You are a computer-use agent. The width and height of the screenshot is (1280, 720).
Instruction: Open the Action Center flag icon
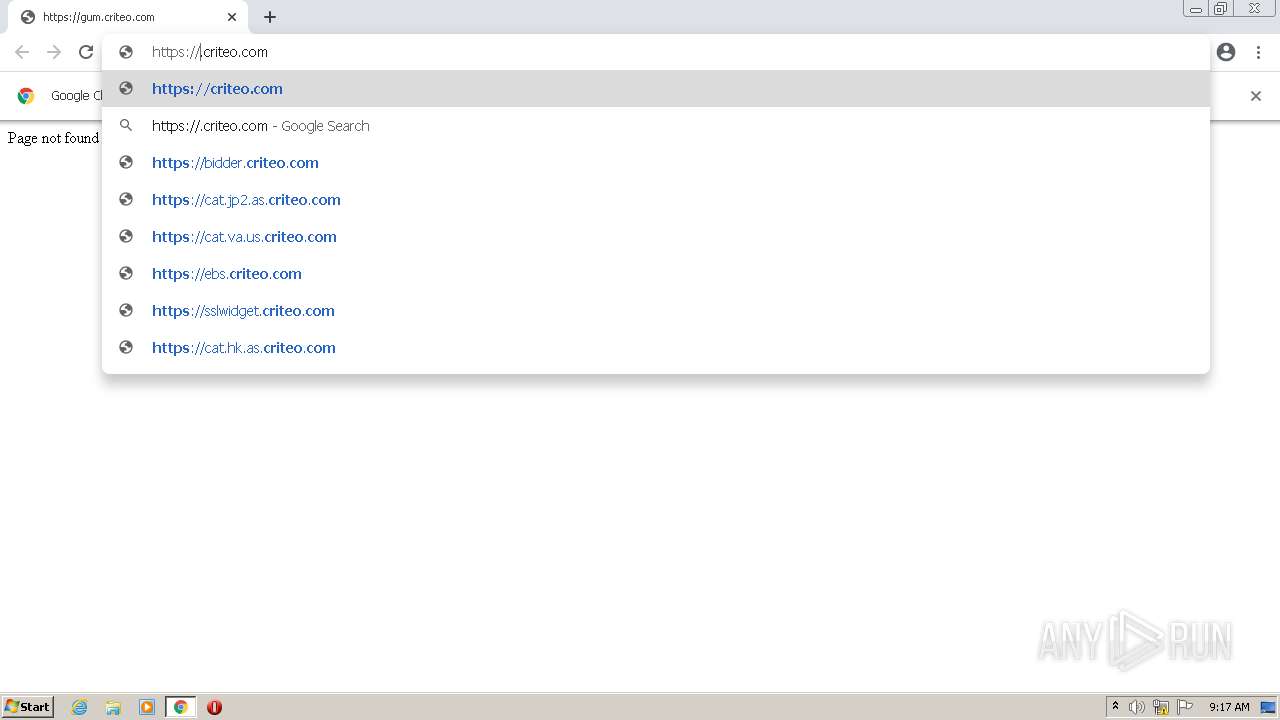pyautogui.click(x=1185, y=707)
